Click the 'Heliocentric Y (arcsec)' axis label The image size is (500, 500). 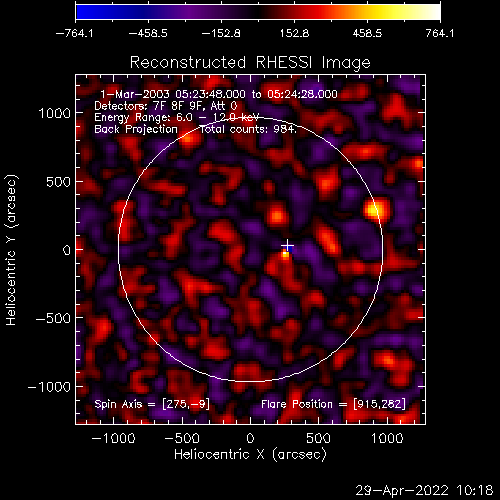click(11, 250)
